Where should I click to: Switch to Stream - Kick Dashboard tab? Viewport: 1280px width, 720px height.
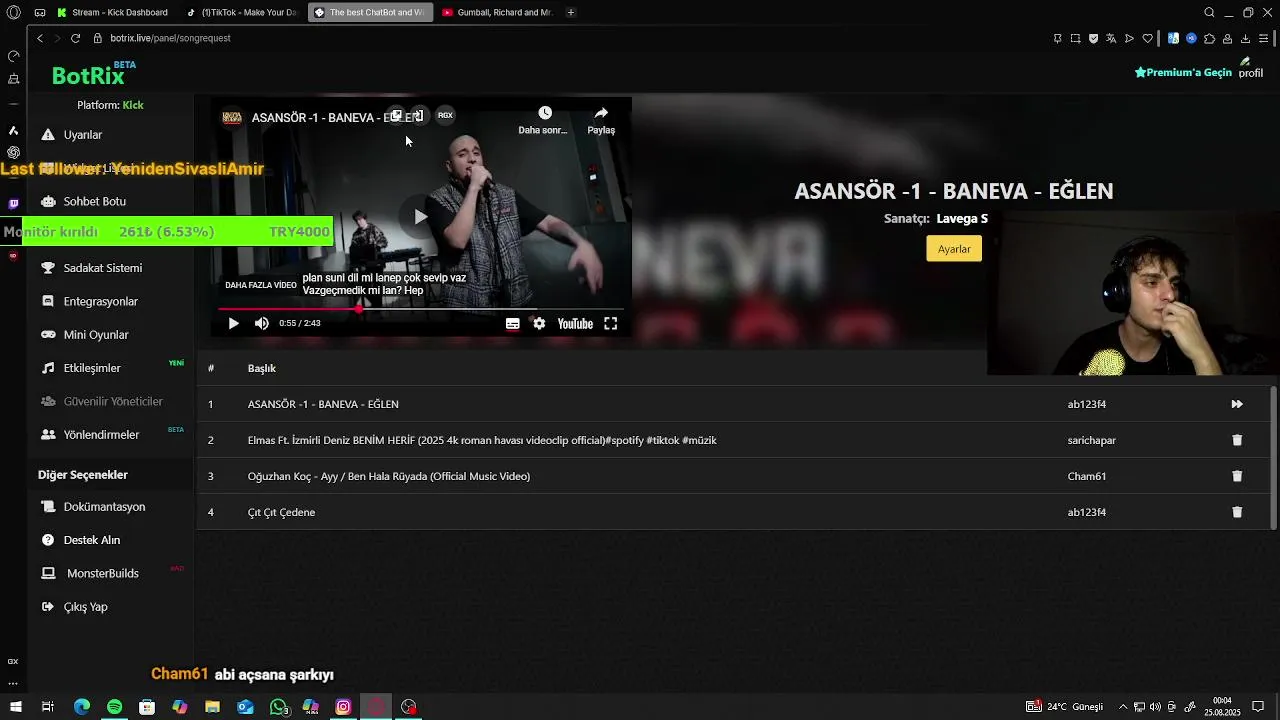112,12
